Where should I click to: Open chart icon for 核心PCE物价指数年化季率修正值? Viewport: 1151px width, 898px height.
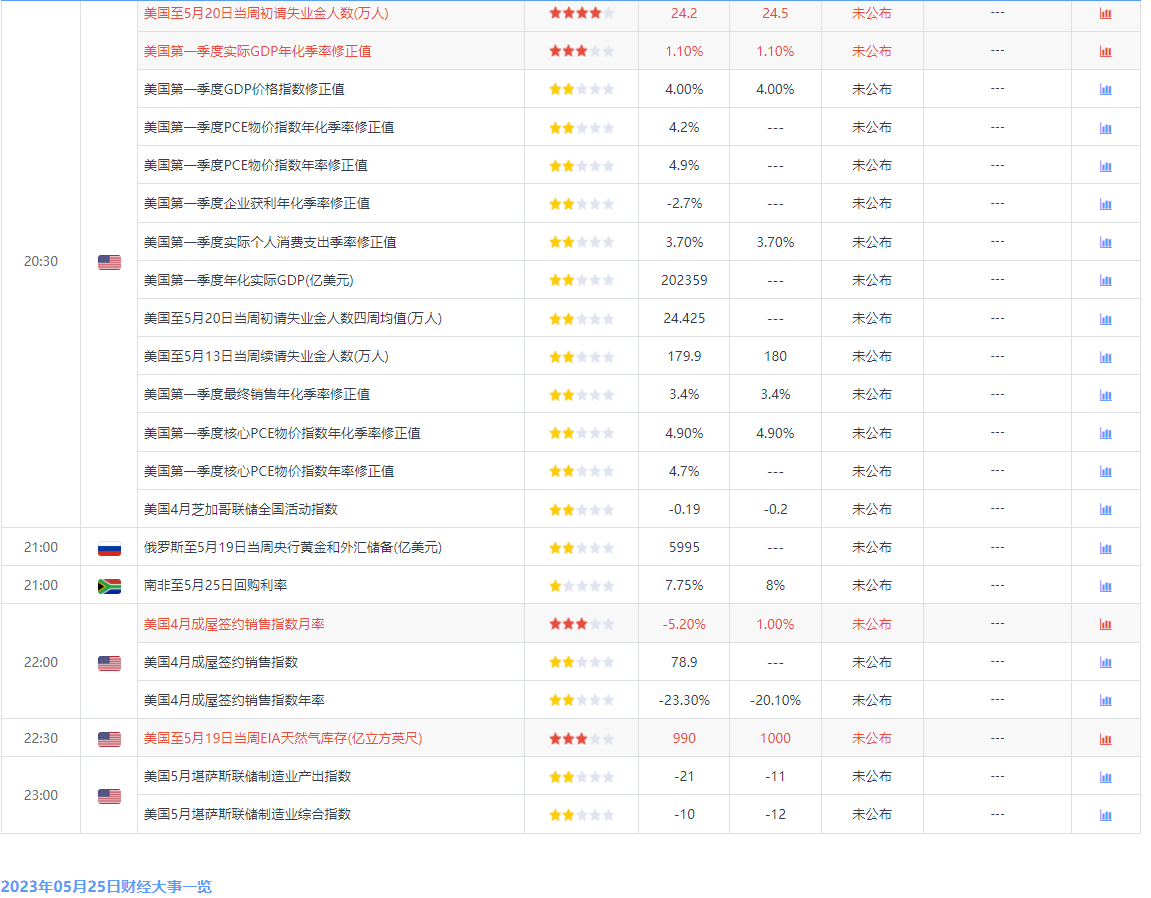(1105, 433)
